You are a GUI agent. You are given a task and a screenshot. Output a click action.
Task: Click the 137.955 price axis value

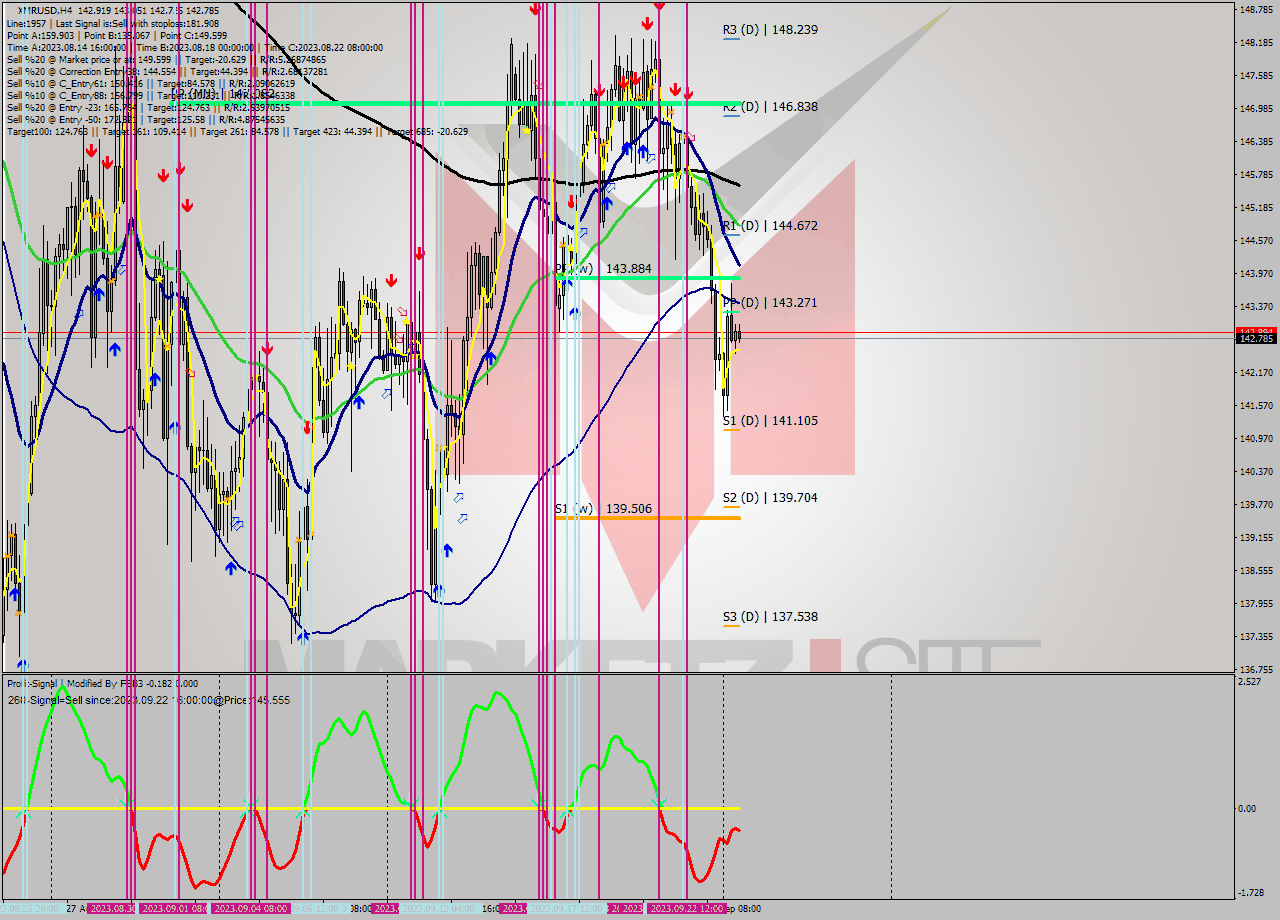[x=1256, y=604]
